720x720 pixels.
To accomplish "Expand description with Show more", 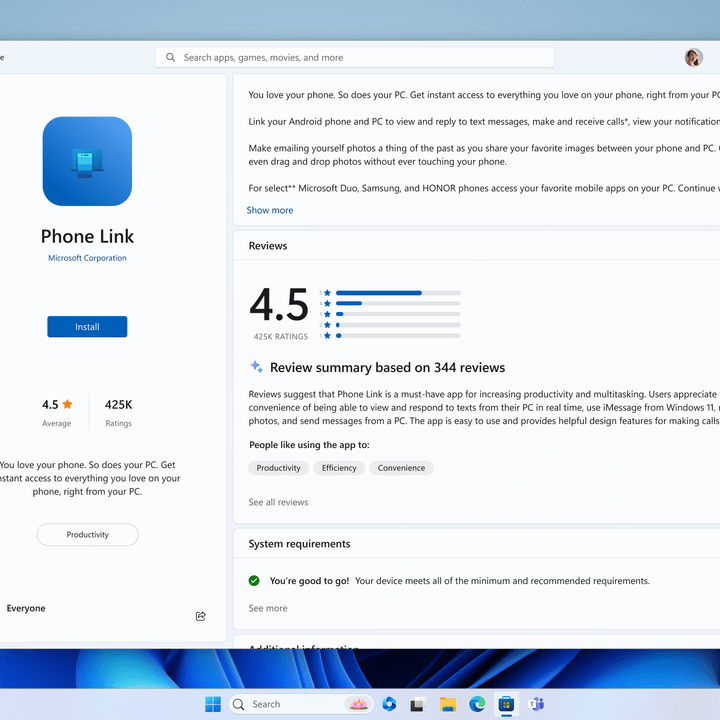I will (x=270, y=210).
